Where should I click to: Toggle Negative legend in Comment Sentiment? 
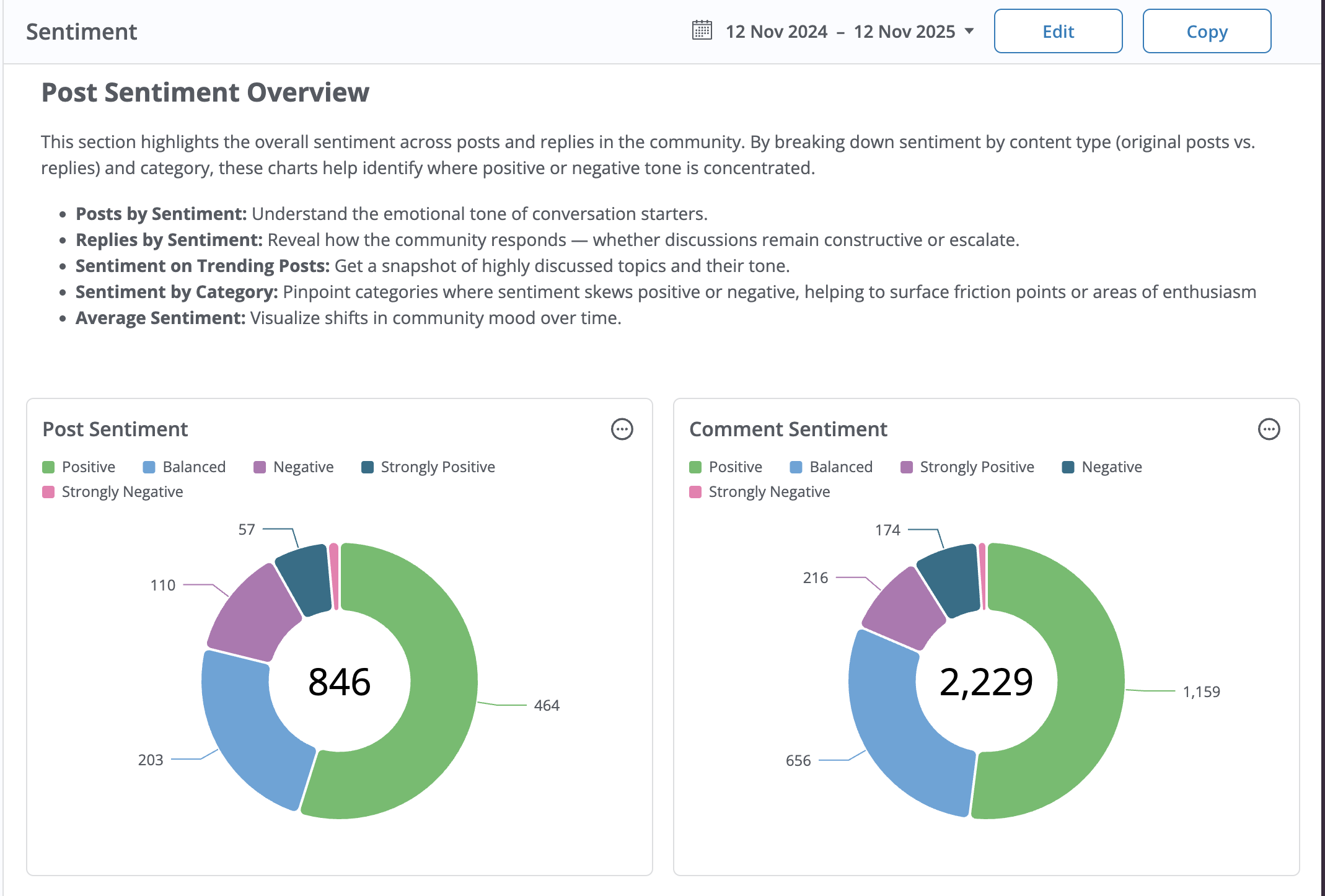1111,467
